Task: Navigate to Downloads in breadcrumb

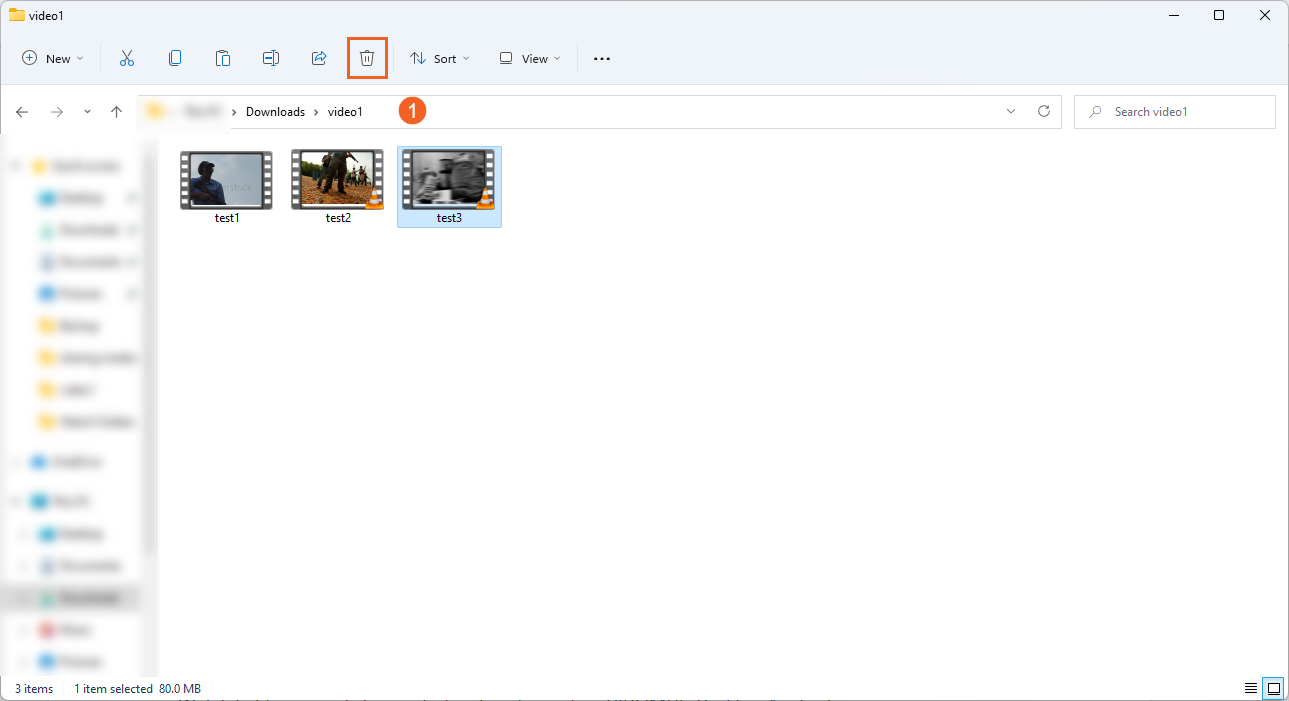Action: tap(275, 112)
